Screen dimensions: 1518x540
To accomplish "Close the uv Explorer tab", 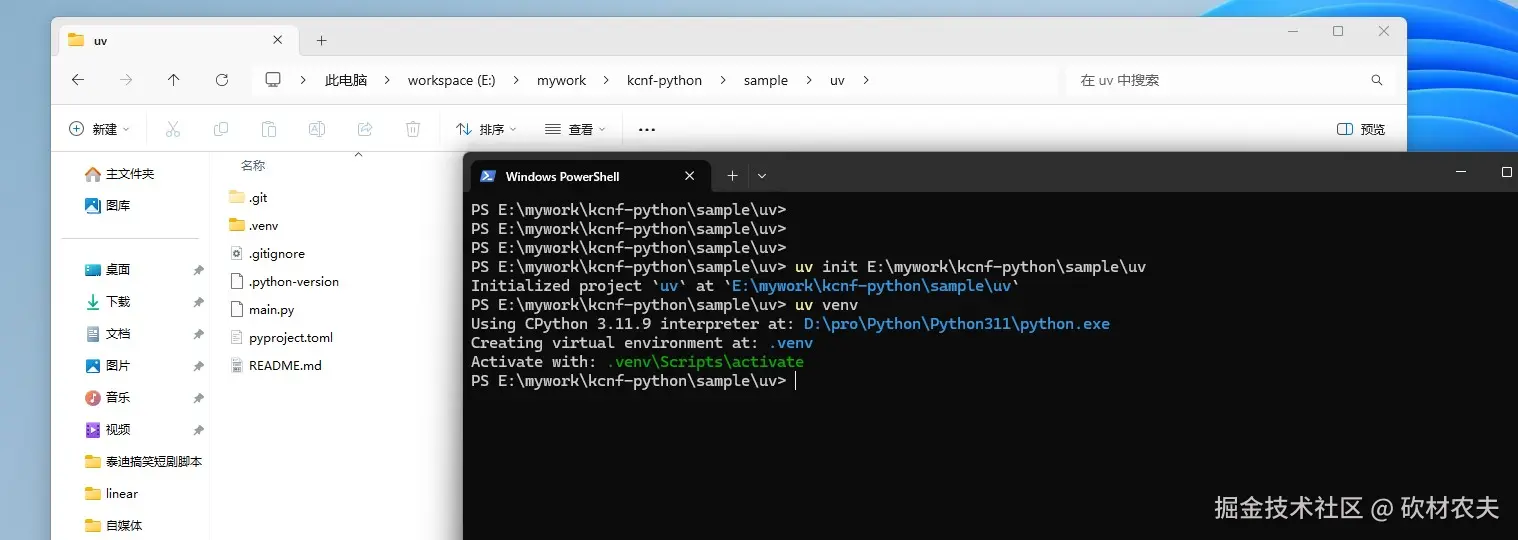I will pyautogui.click(x=278, y=40).
